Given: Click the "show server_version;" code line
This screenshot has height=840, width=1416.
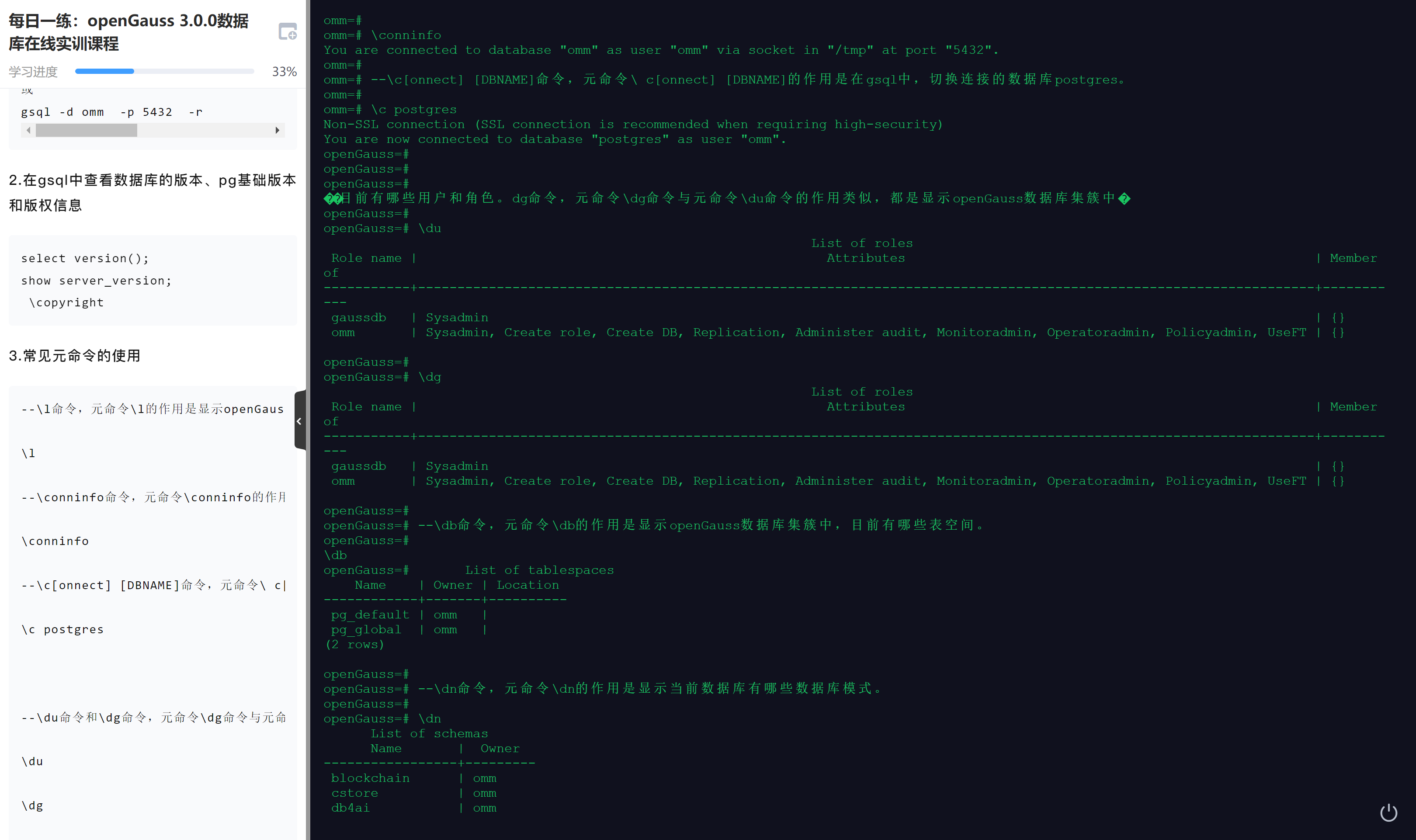Looking at the screenshot, I should [x=96, y=281].
